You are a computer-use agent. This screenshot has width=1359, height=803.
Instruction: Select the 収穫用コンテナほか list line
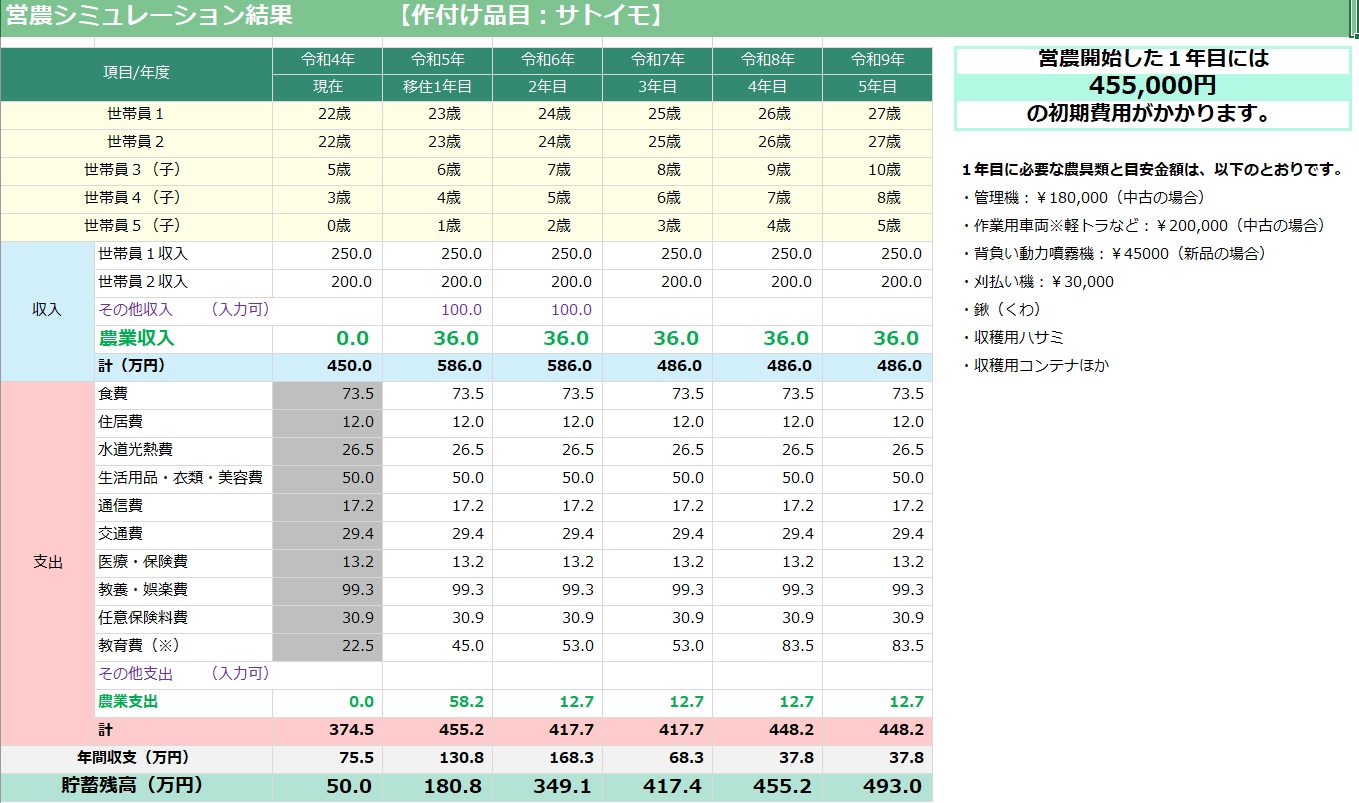1035,366
